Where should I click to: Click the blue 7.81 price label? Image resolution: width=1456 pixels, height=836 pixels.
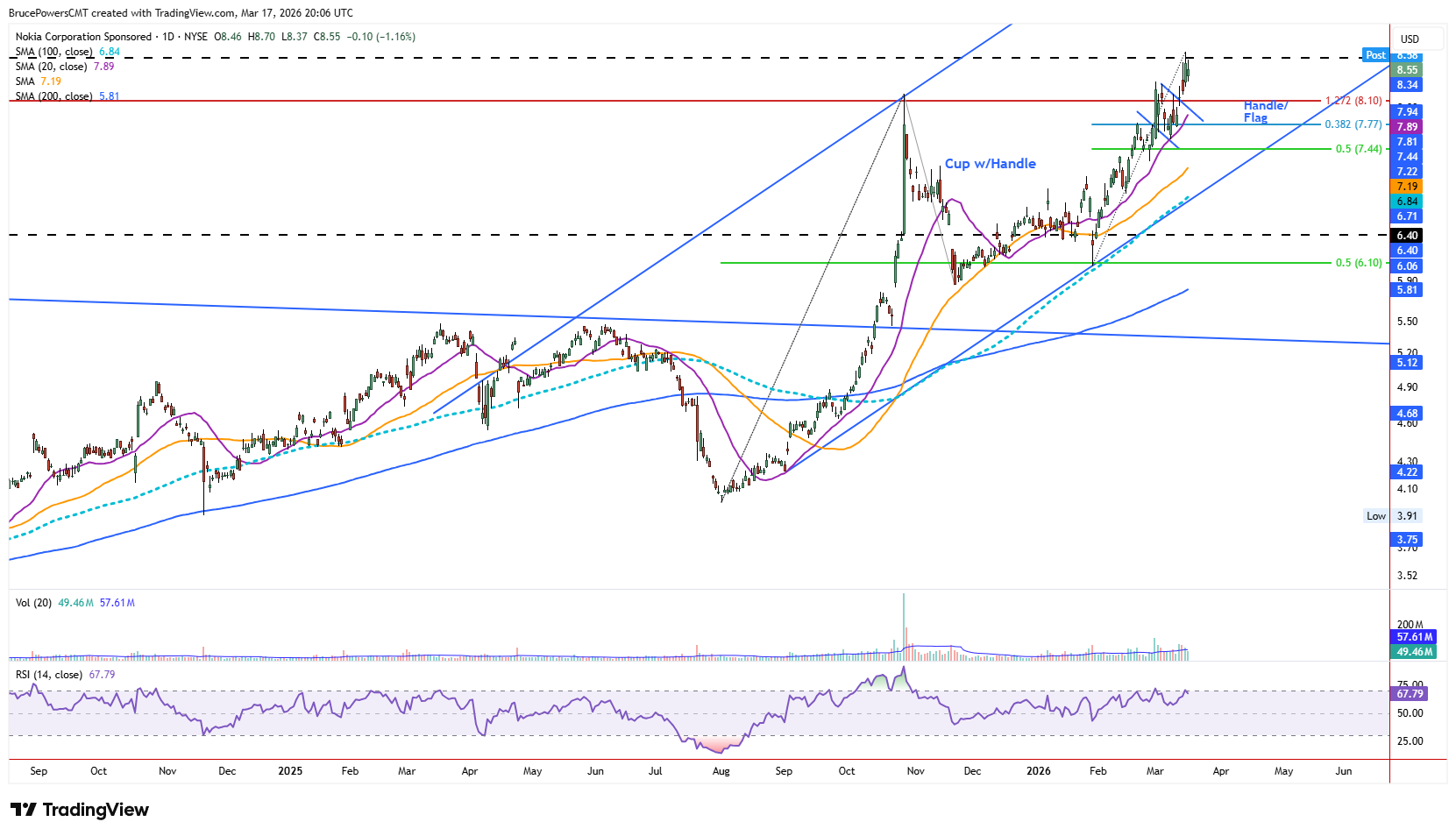click(1407, 142)
